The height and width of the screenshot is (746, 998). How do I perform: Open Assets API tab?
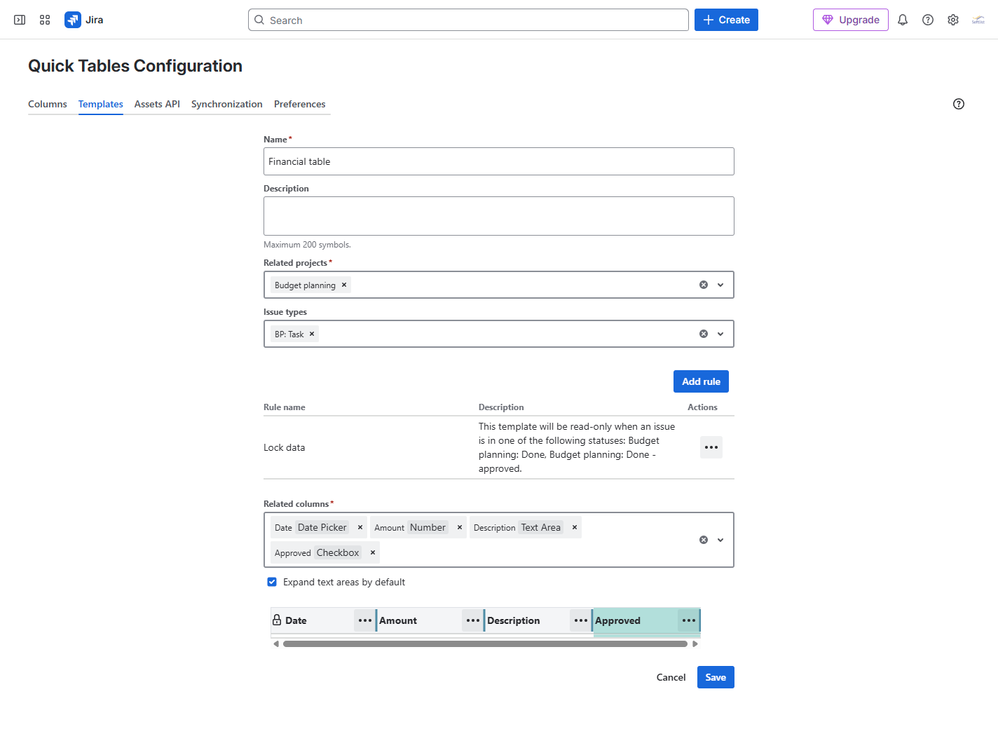(x=157, y=104)
